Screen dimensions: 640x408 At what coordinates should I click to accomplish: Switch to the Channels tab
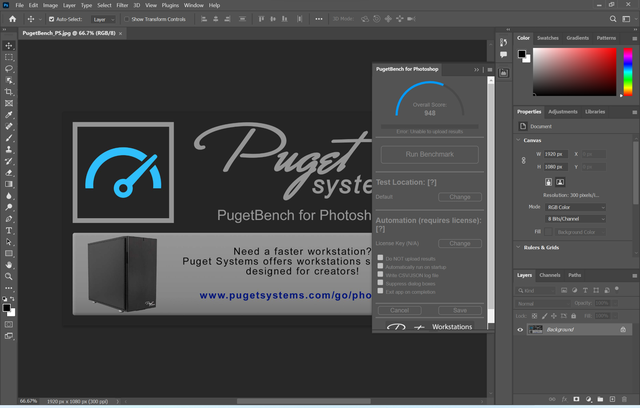[550, 275]
